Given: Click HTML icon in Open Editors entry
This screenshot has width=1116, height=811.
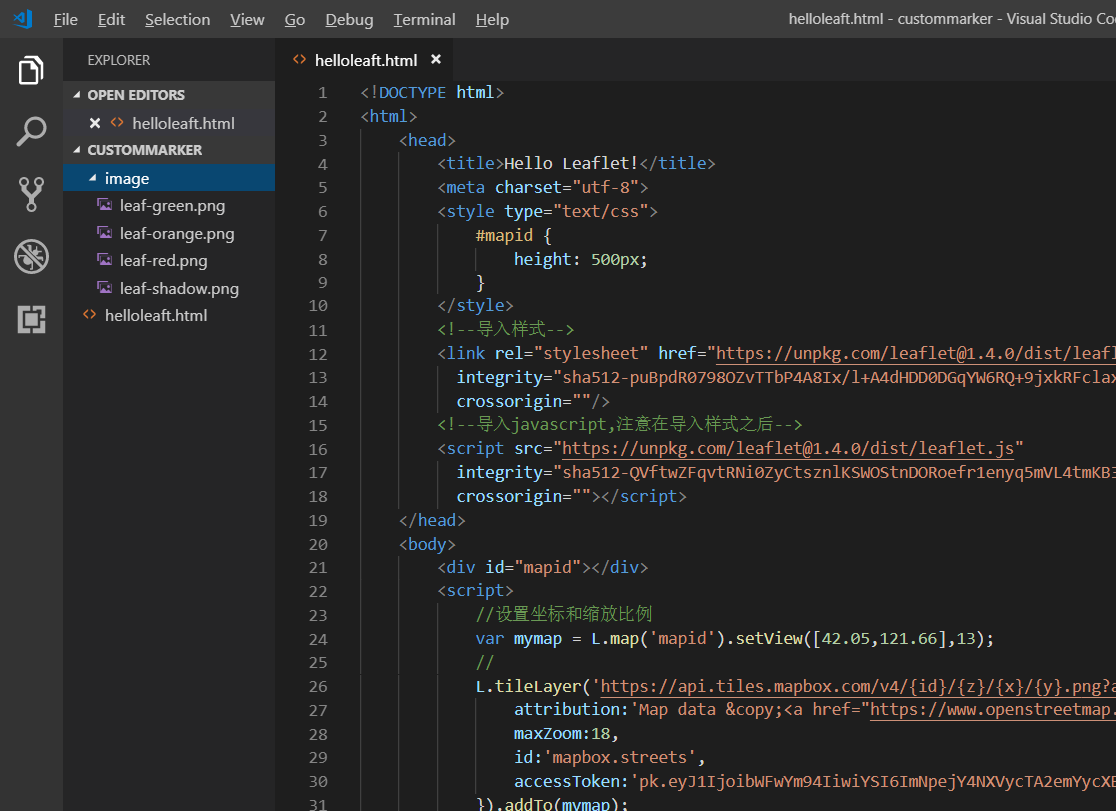Looking at the screenshot, I should click(x=117, y=123).
